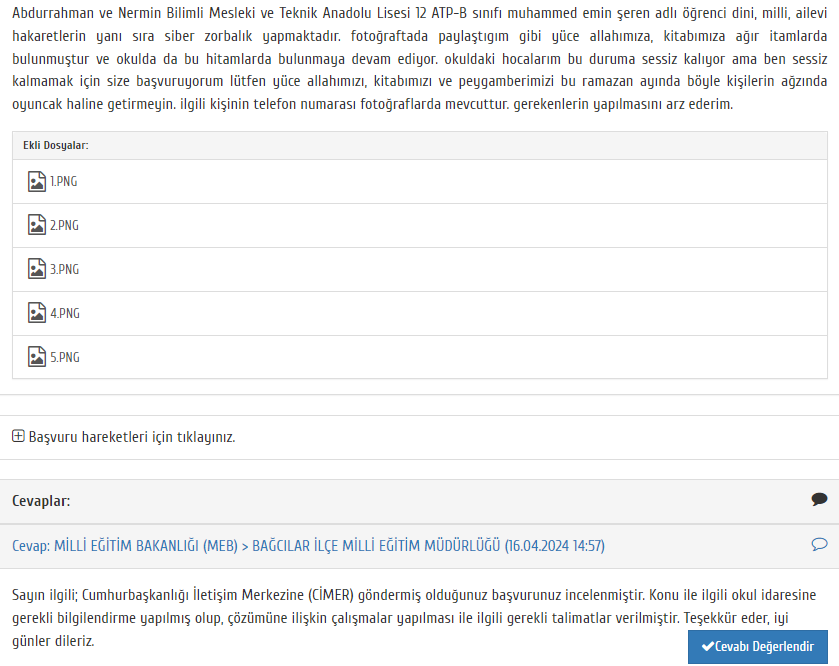Click the image file icon beside 2.PNG
839x666 pixels.
click(36, 225)
